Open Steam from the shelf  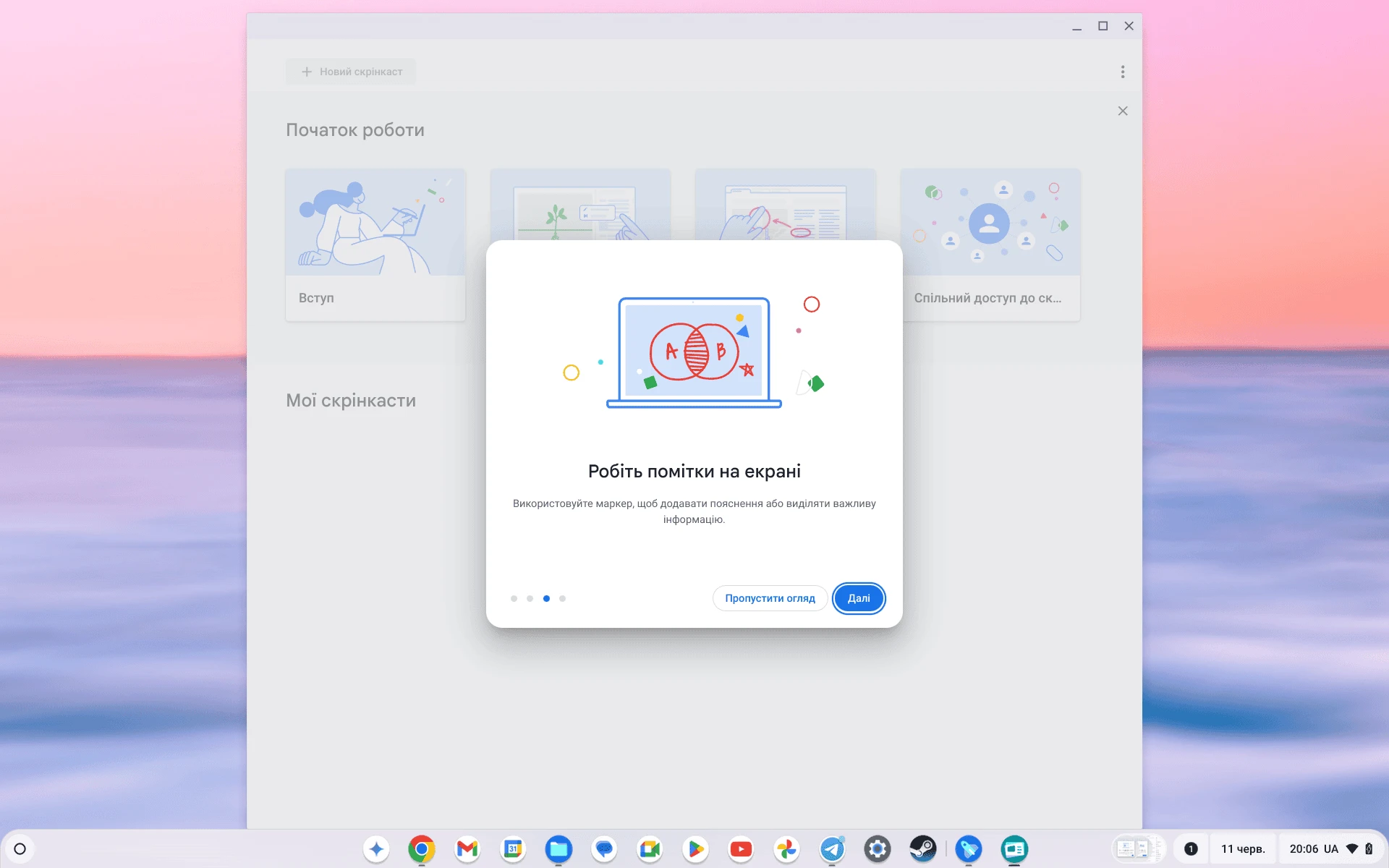point(923,849)
